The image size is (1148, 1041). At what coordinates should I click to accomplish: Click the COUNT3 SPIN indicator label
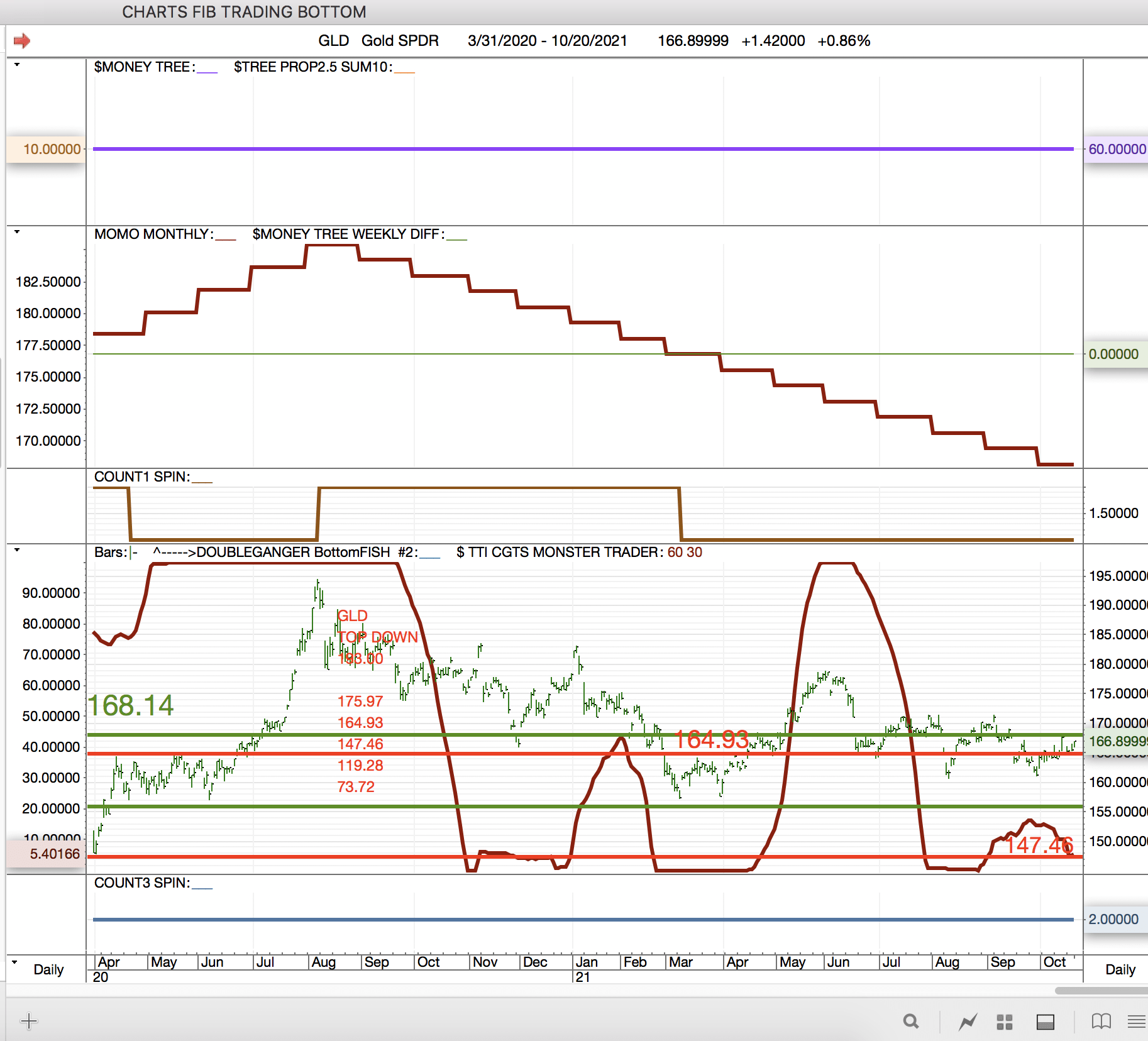[141, 883]
